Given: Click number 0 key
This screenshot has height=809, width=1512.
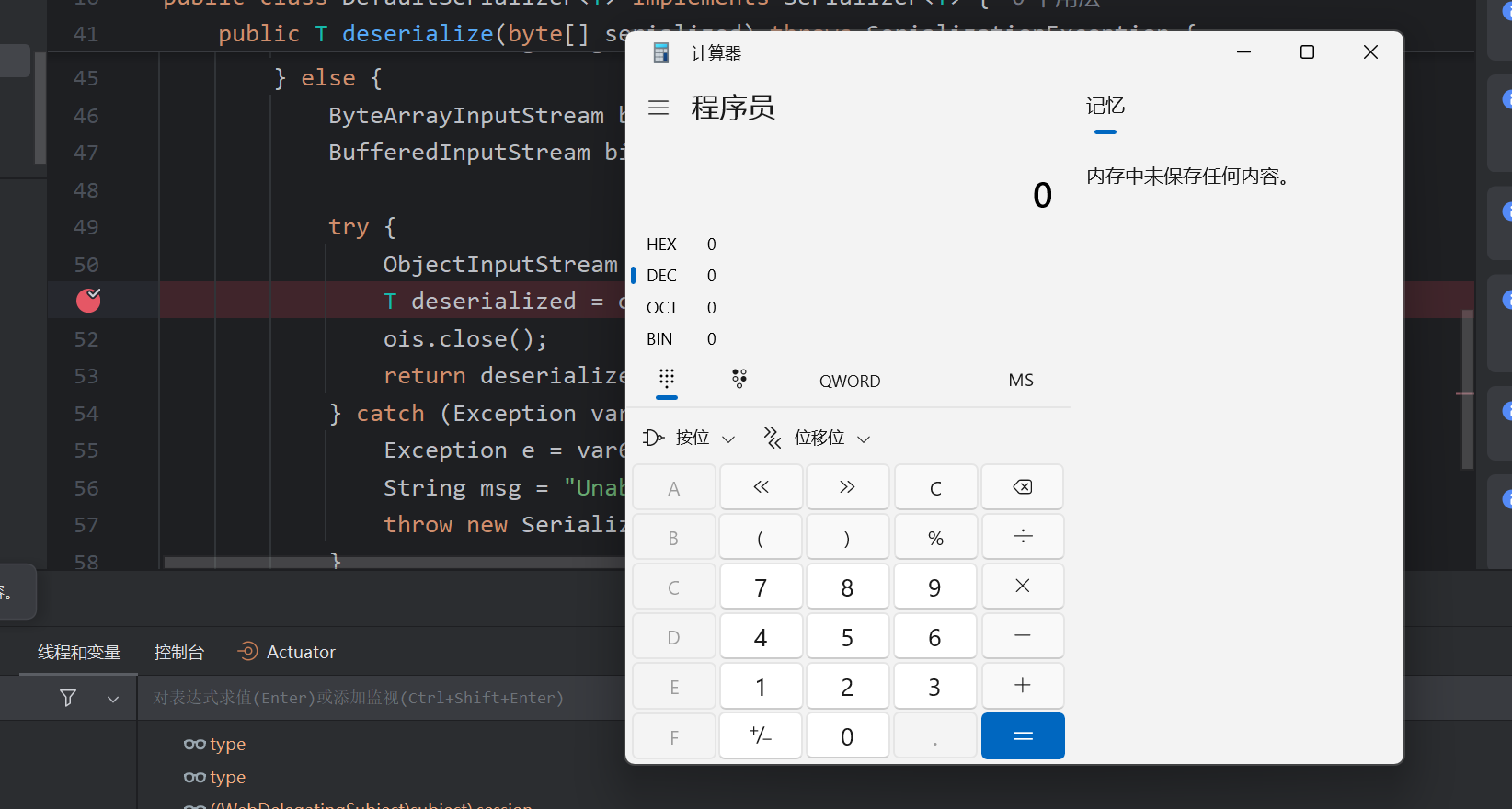Looking at the screenshot, I should click(847, 735).
